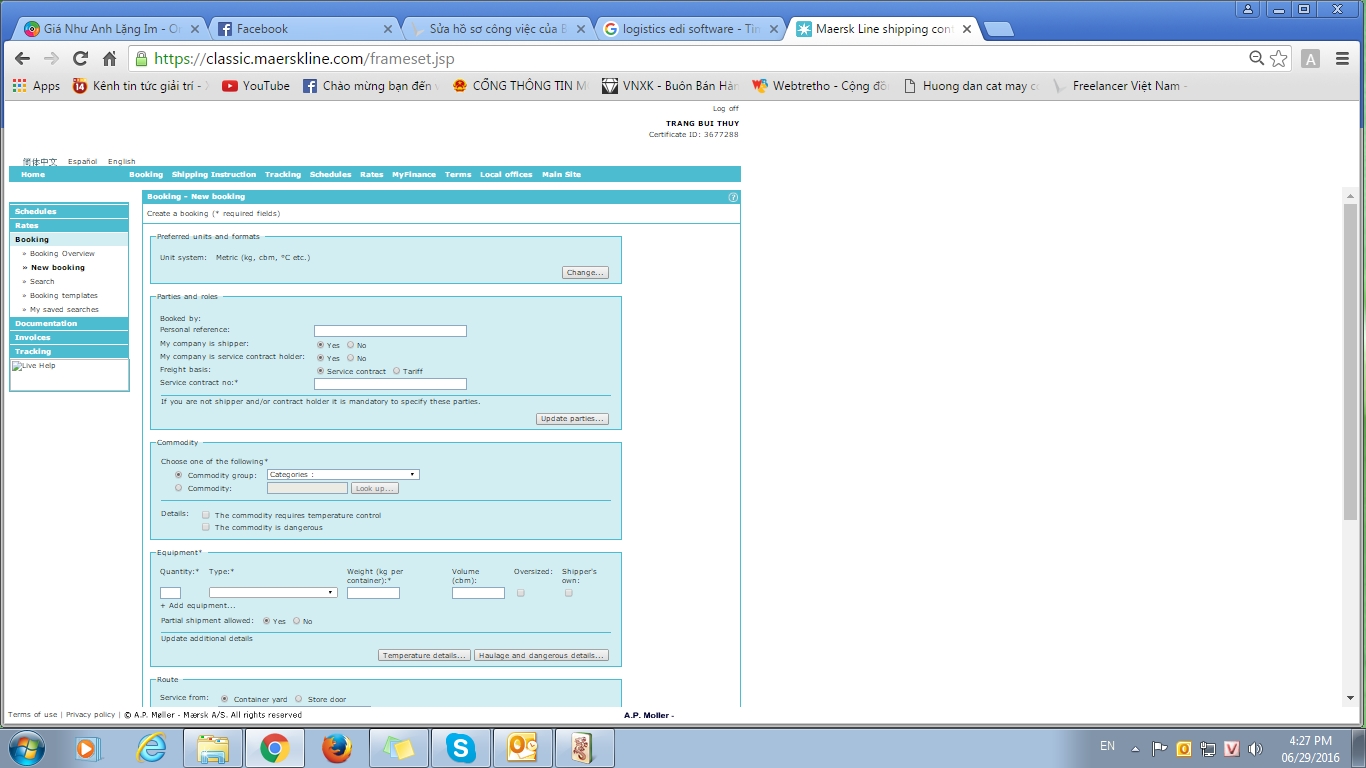Open Firefox from the taskbar

click(337, 747)
